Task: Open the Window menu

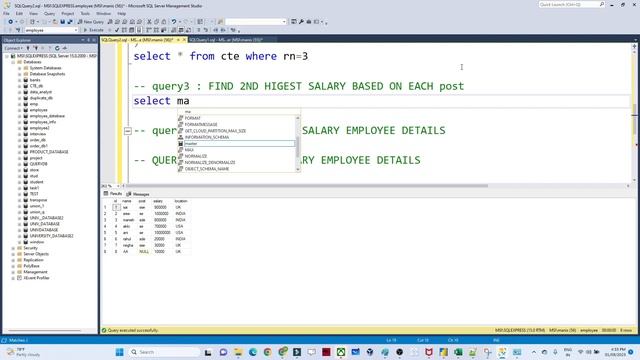Action: (x=104, y=13)
